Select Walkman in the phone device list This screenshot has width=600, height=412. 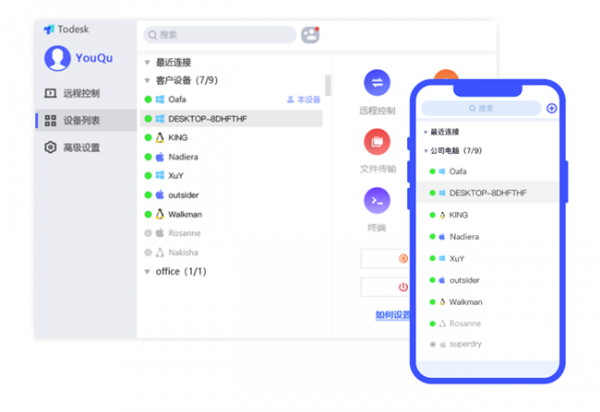(488, 302)
